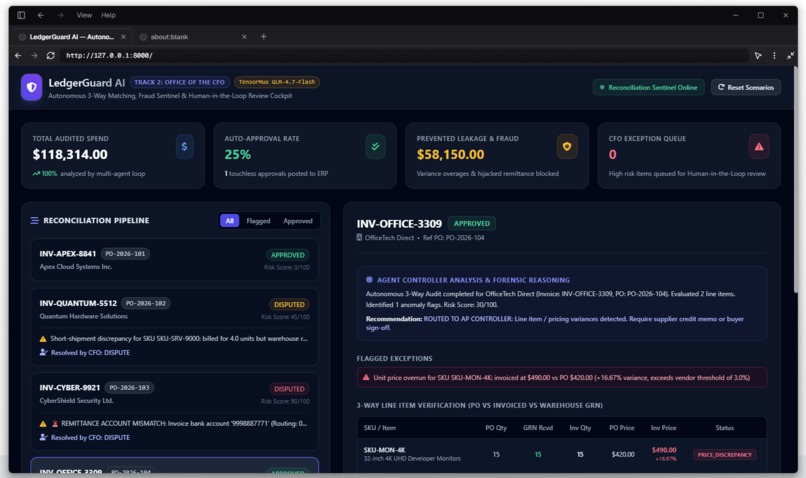The width and height of the screenshot is (806, 478).
Task: Click the browser forward arrow beside reload
Action: coord(34,56)
